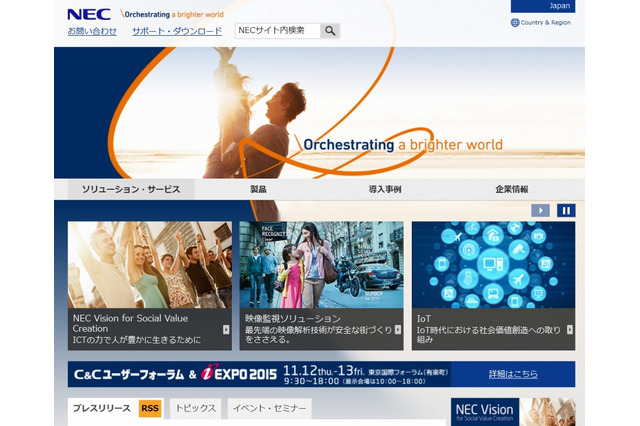Click the 'ICTの力で人が豊かに生きるために' caption
This screenshot has width=640, height=426.
137,340
